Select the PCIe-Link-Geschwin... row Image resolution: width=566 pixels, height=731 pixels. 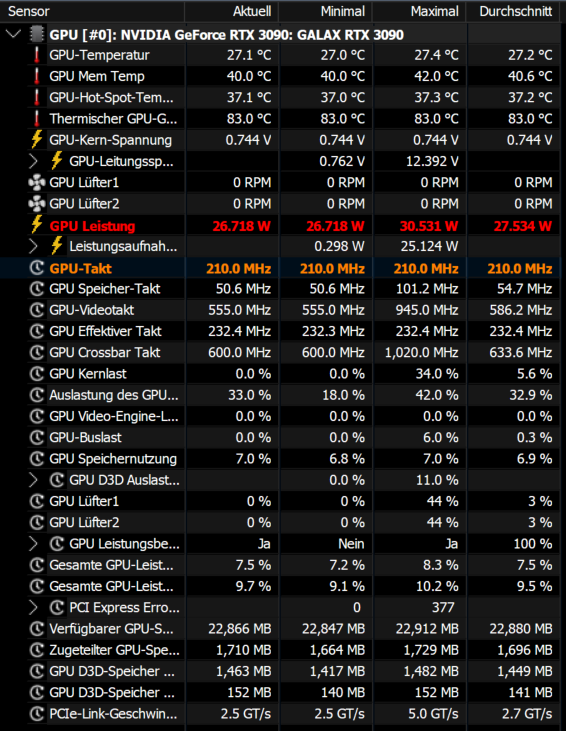pyautogui.click(x=280, y=713)
